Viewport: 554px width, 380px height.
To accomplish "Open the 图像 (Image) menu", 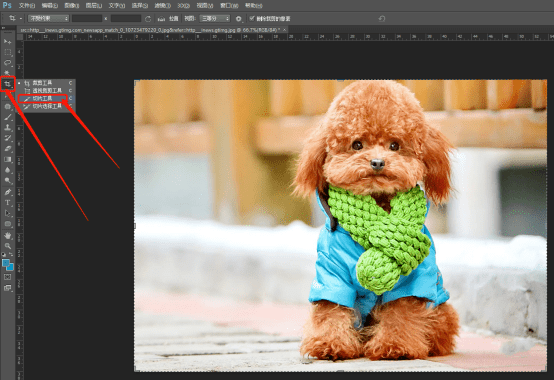I will (x=72, y=6).
